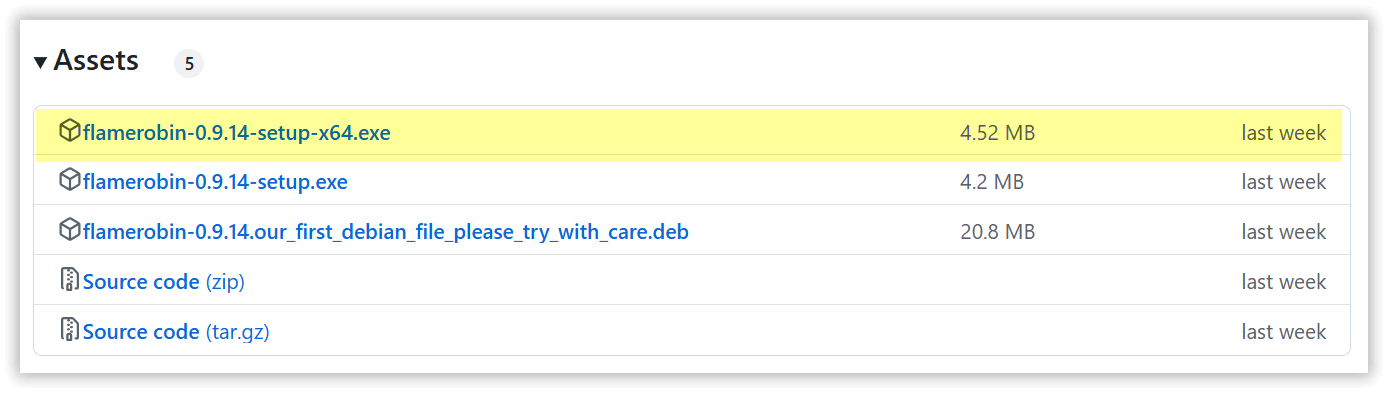
Task: Collapse the Assets section triangle
Action: click(40, 62)
